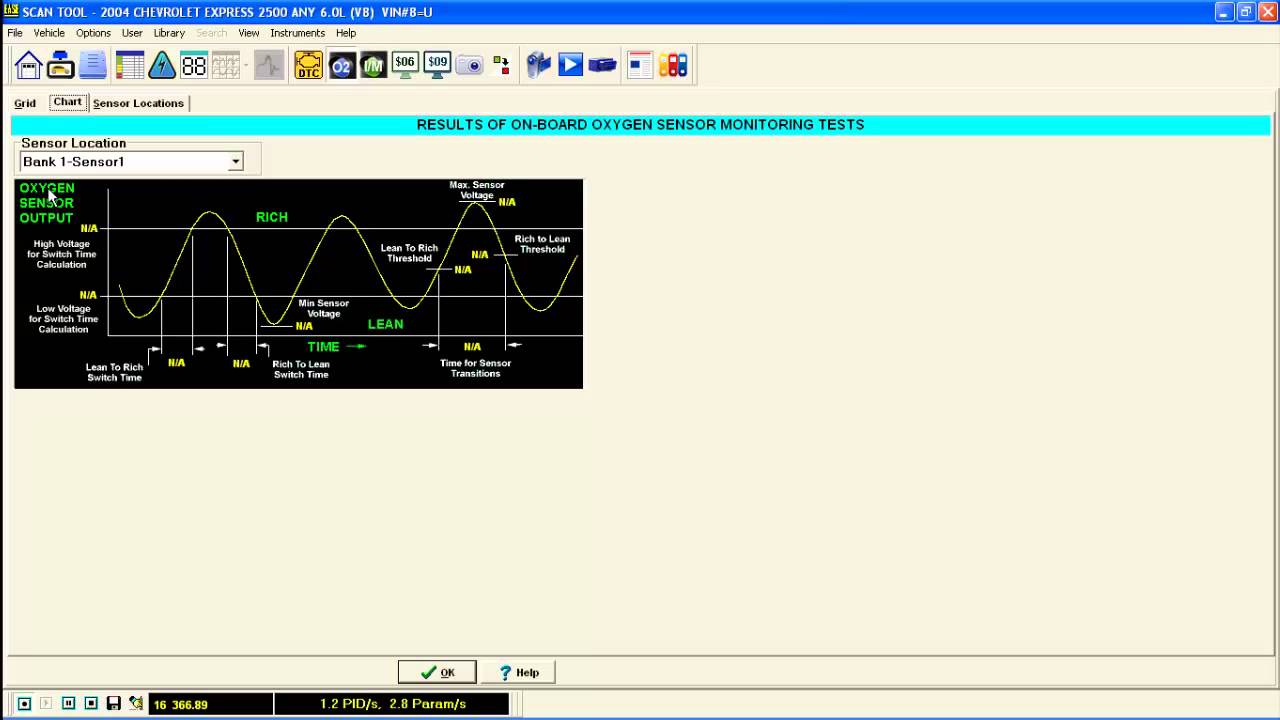The image size is (1280, 720).
Task: Click the 'Lean To Rich Switch Time' label
Action: pyautogui.click(x=115, y=372)
